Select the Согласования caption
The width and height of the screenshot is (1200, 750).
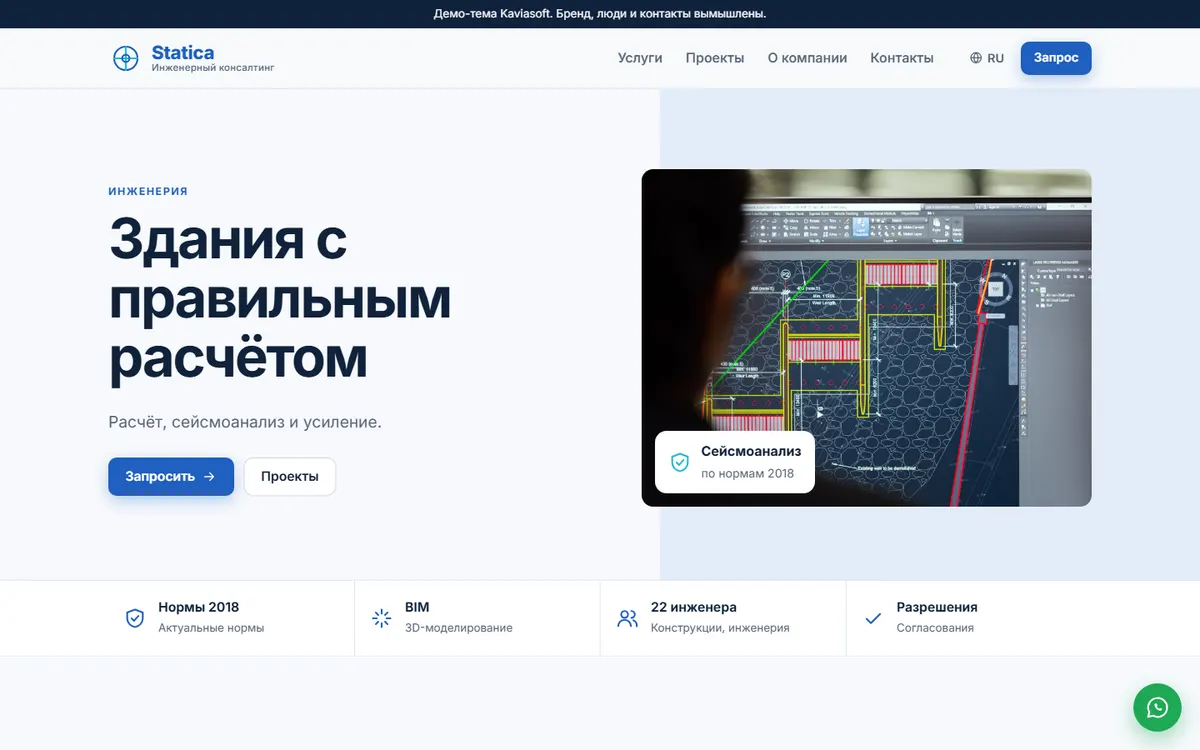tap(935, 628)
